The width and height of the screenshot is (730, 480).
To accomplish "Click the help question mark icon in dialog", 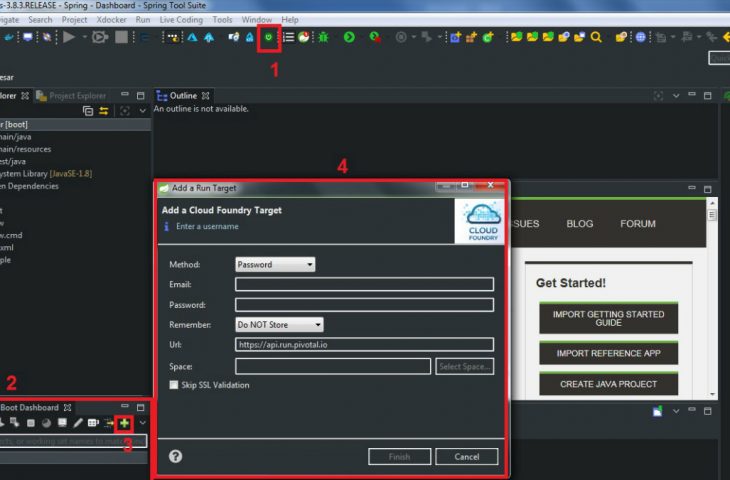I will tap(176, 456).
